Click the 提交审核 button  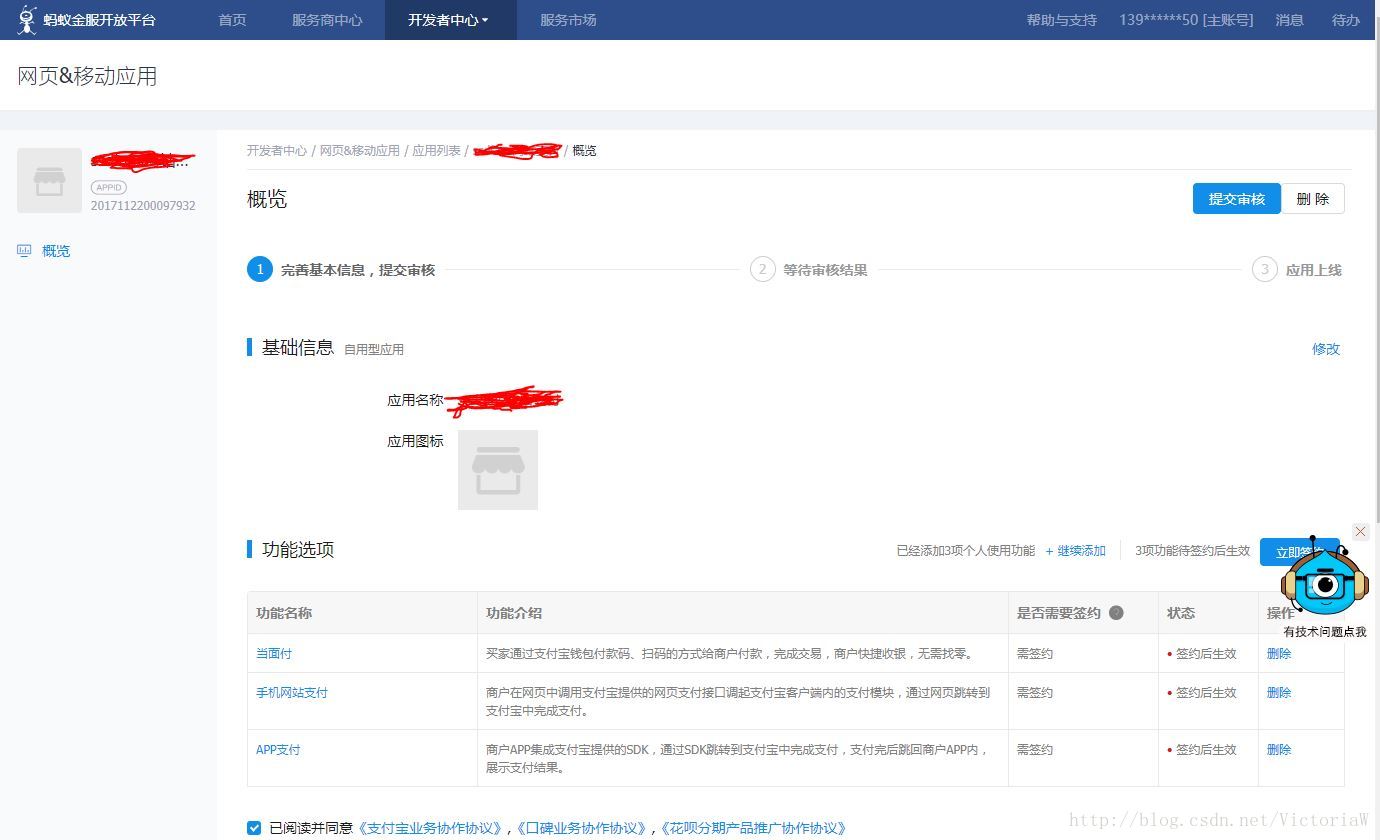pos(1237,199)
